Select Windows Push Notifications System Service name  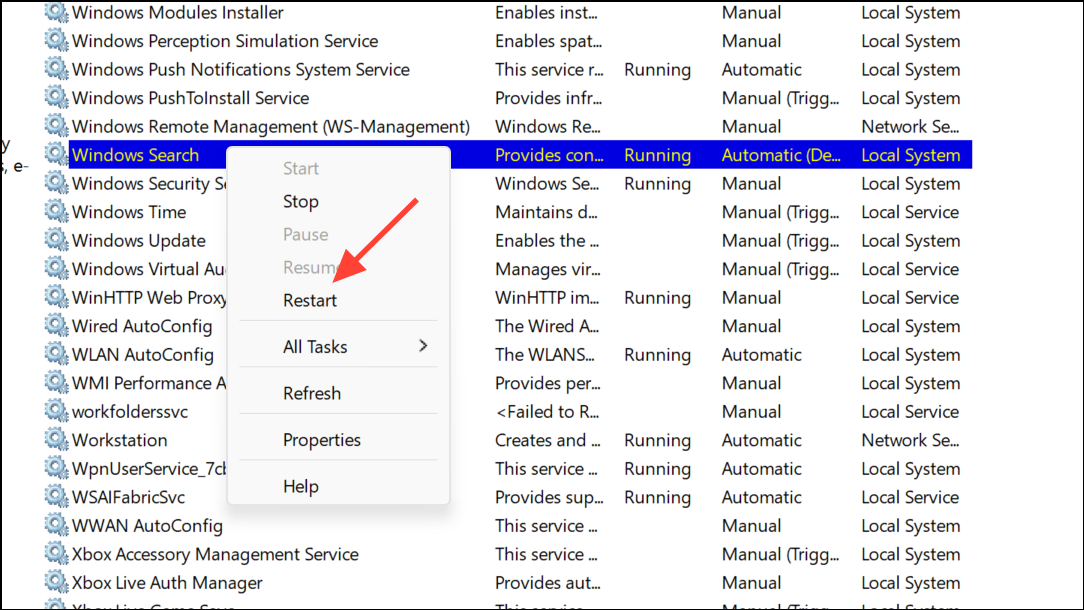[x=241, y=69]
